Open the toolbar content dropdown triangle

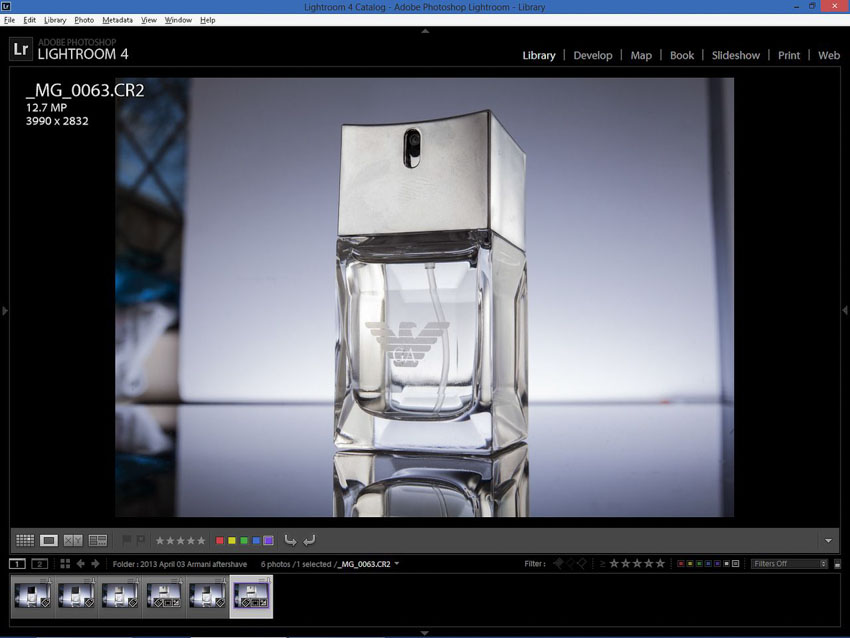coord(828,540)
